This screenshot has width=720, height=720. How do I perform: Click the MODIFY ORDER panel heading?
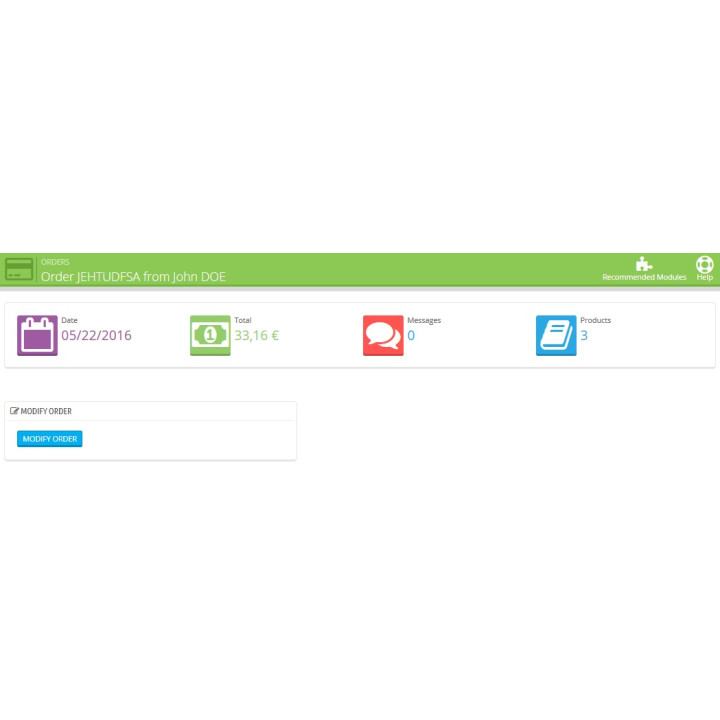[x=46, y=411]
